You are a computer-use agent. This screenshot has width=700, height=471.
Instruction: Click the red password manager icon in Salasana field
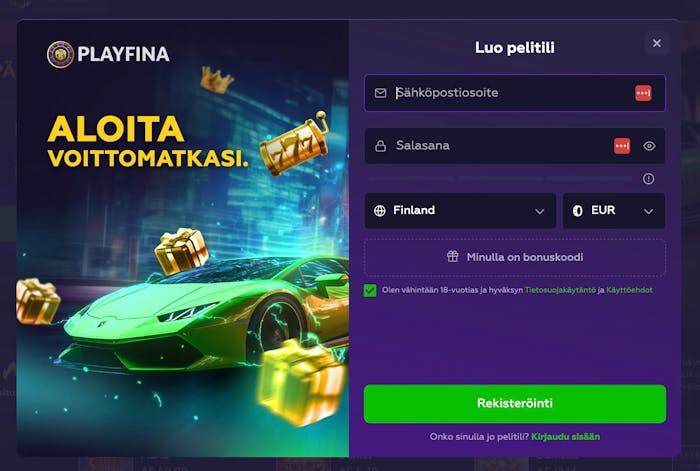tap(622, 146)
